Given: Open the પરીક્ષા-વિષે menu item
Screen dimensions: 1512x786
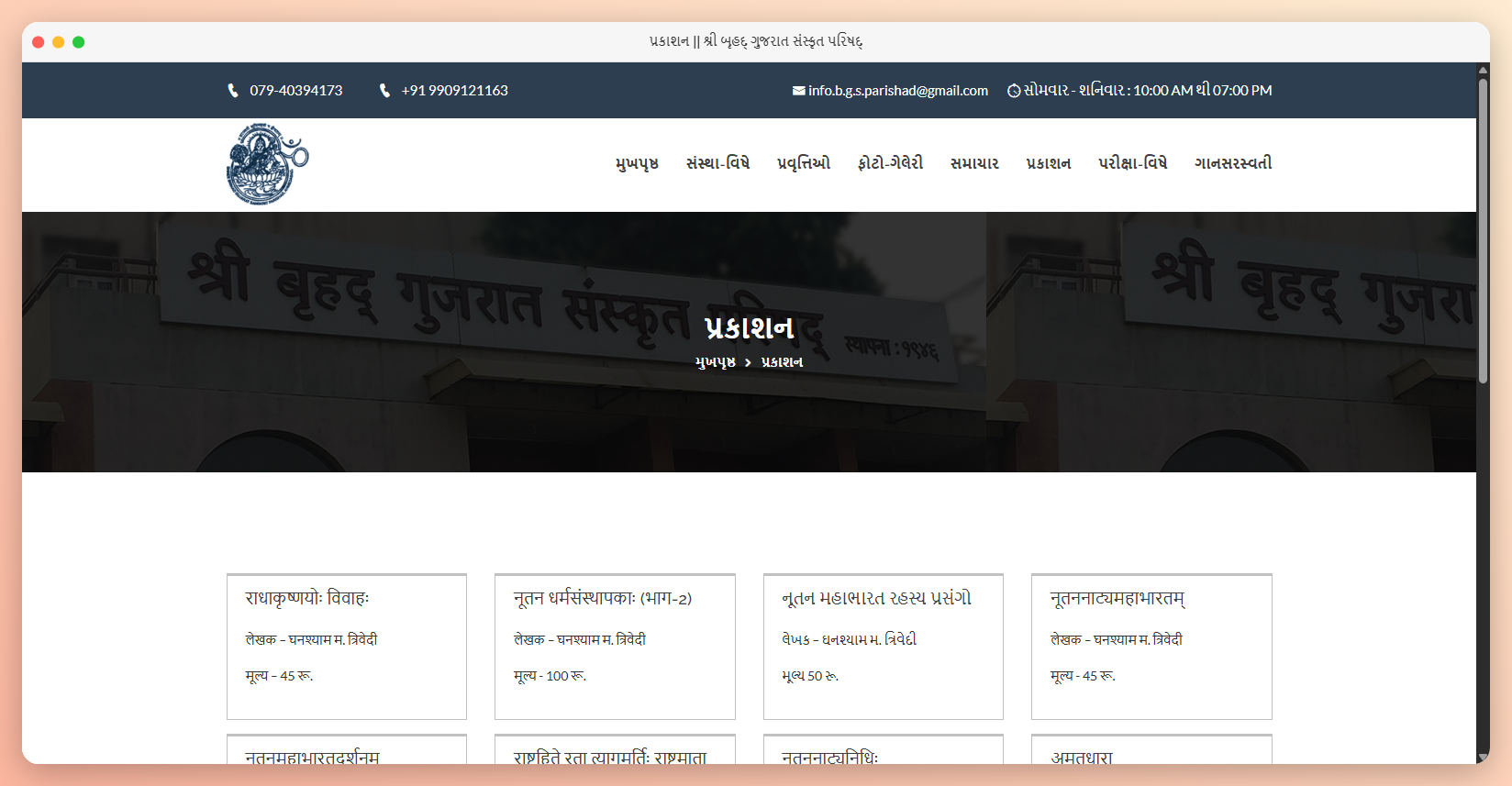Looking at the screenshot, I should (1133, 163).
